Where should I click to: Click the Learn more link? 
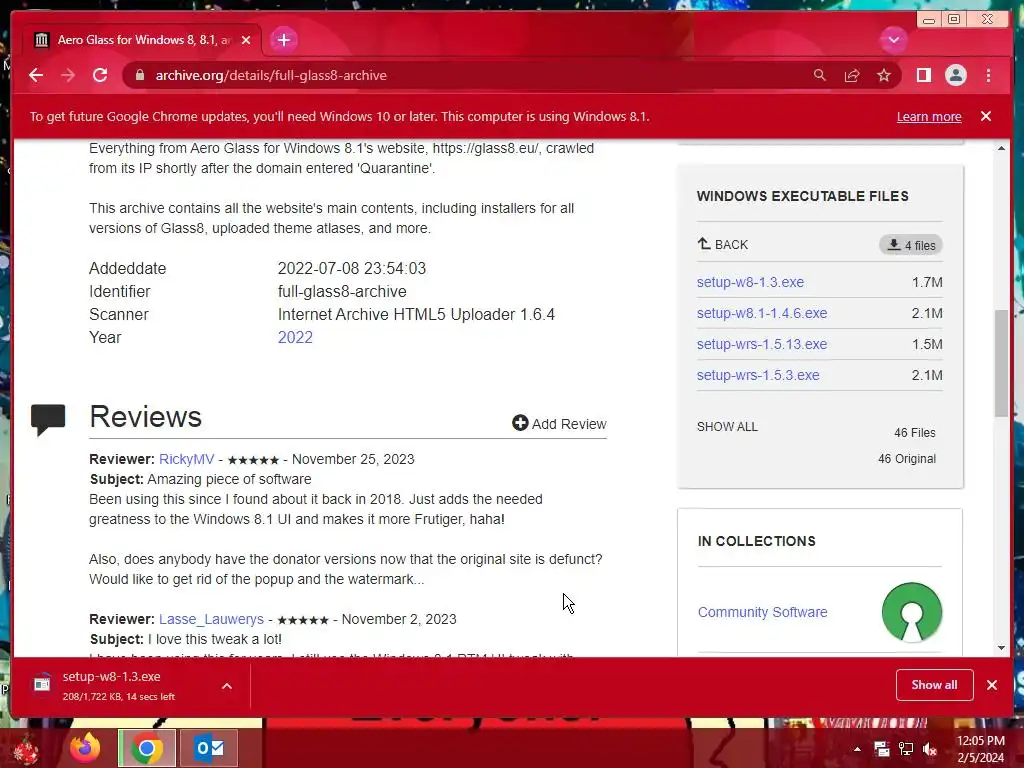pos(929,116)
